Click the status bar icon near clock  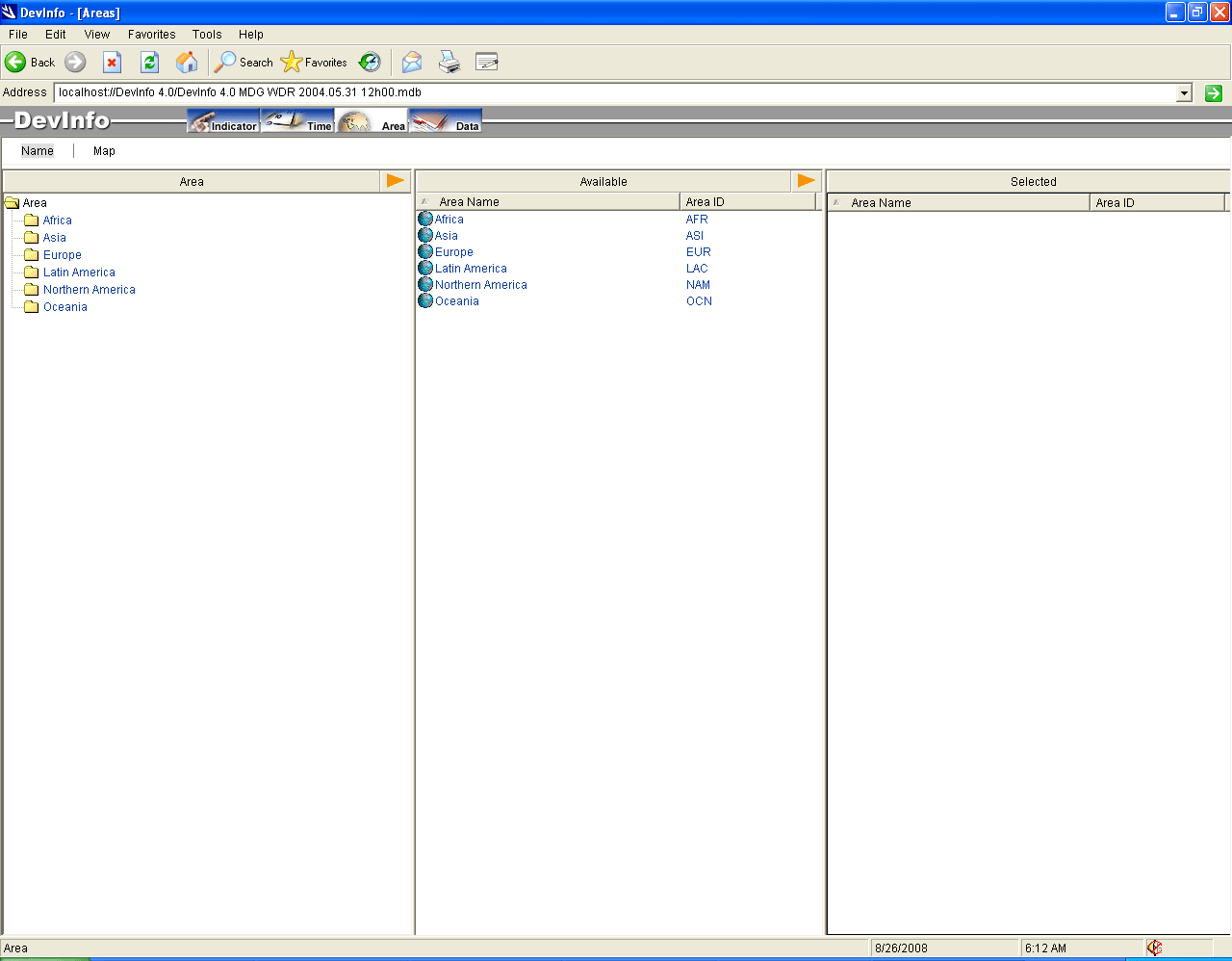pyautogui.click(x=1155, y=948)
